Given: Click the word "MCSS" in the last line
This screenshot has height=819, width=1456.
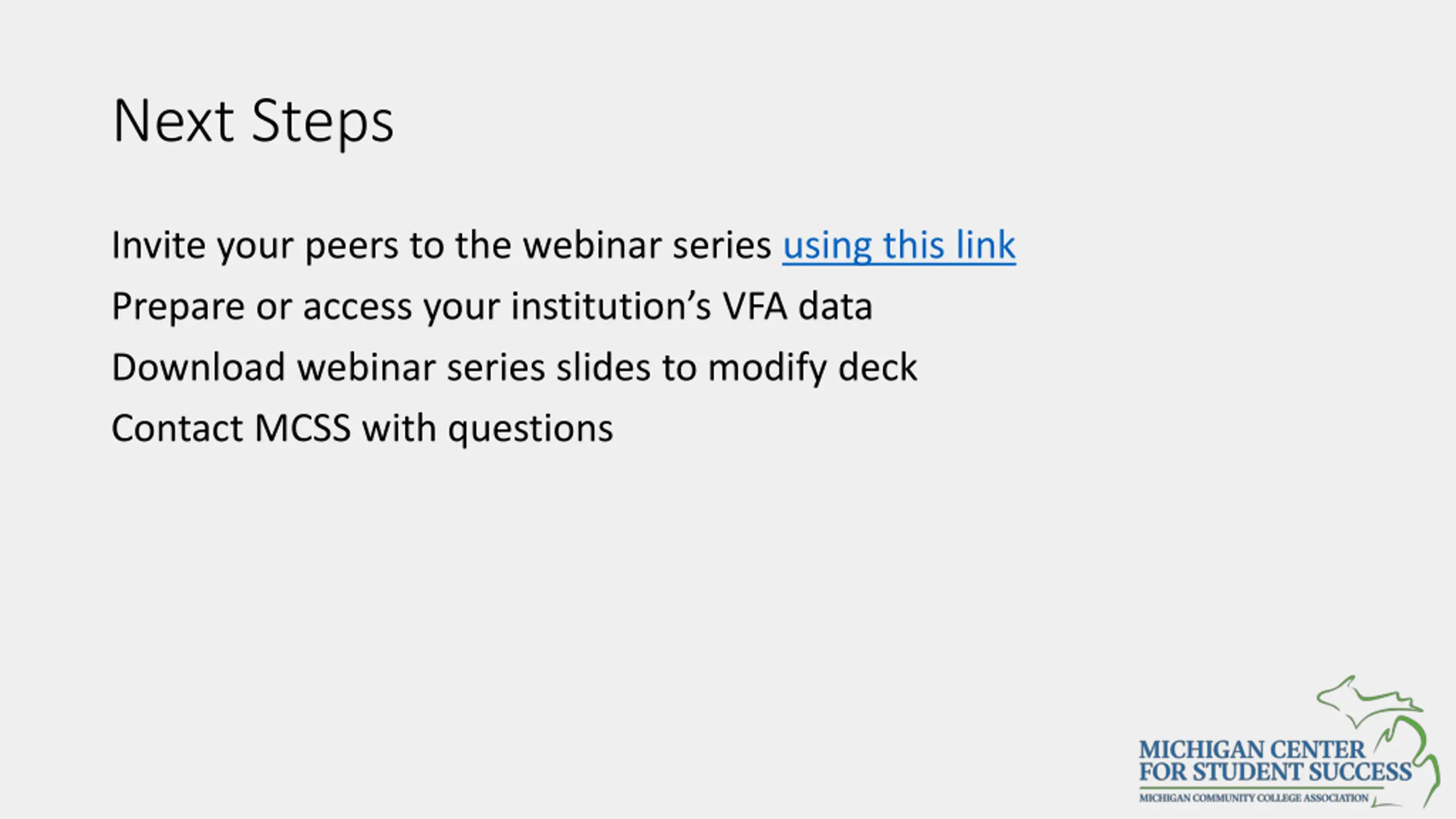Looking at the screenshot, I should (303, 428).
